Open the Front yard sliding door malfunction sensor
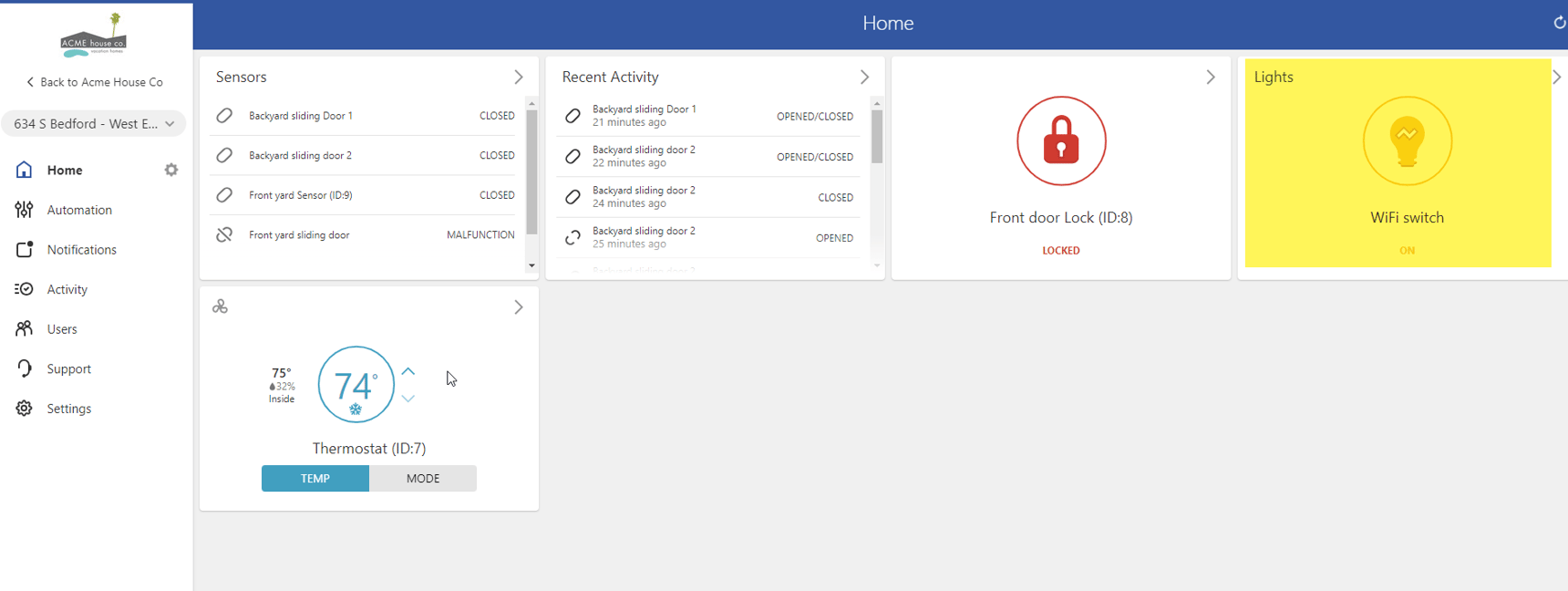The height and width of the screenshot is (591, 1568). (x=365, y=235)
